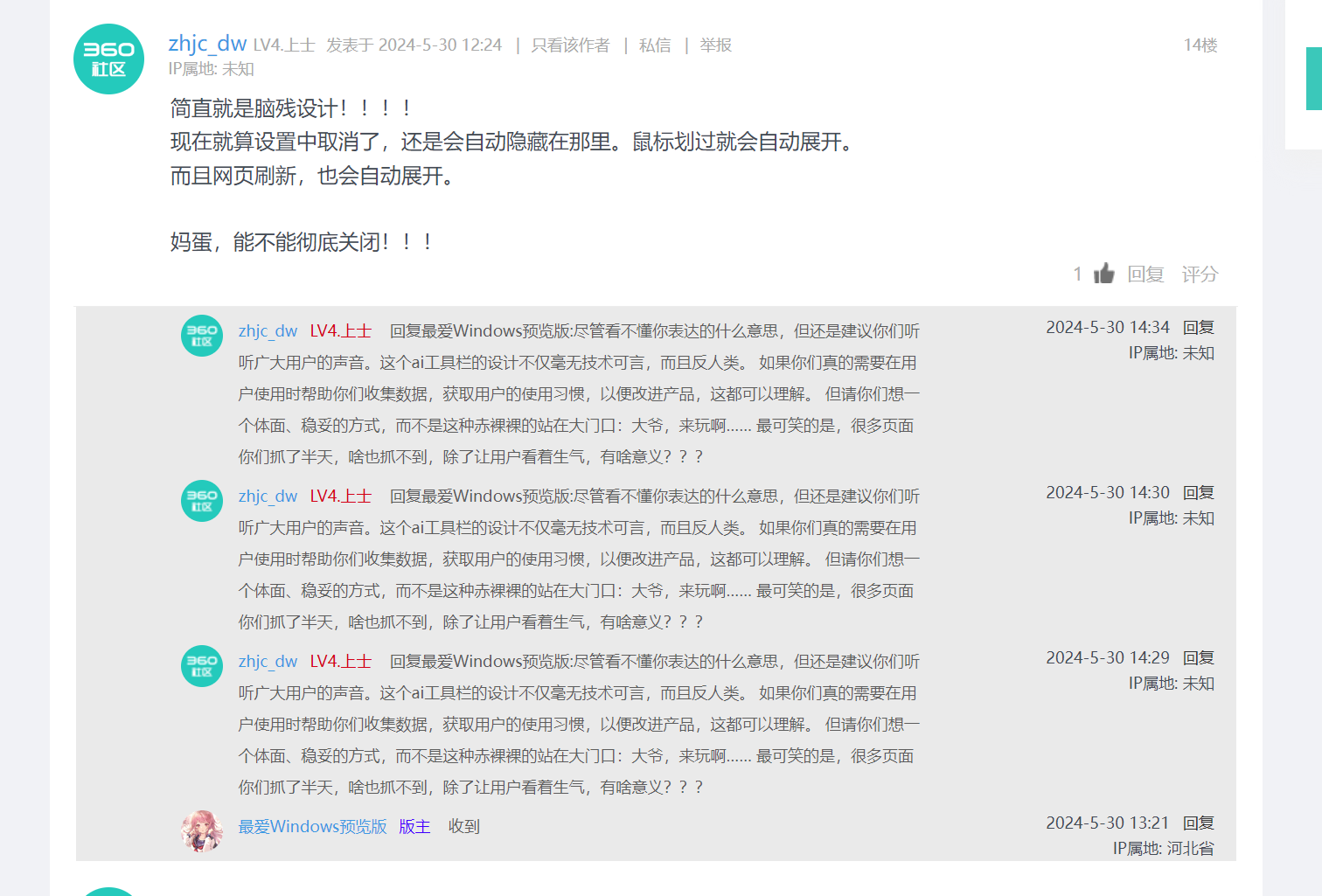Viewport: 1322px width, 896px height.
Task: Open zhjc_dw username in the 14:29 reply
Action: [x=268, y=662]
